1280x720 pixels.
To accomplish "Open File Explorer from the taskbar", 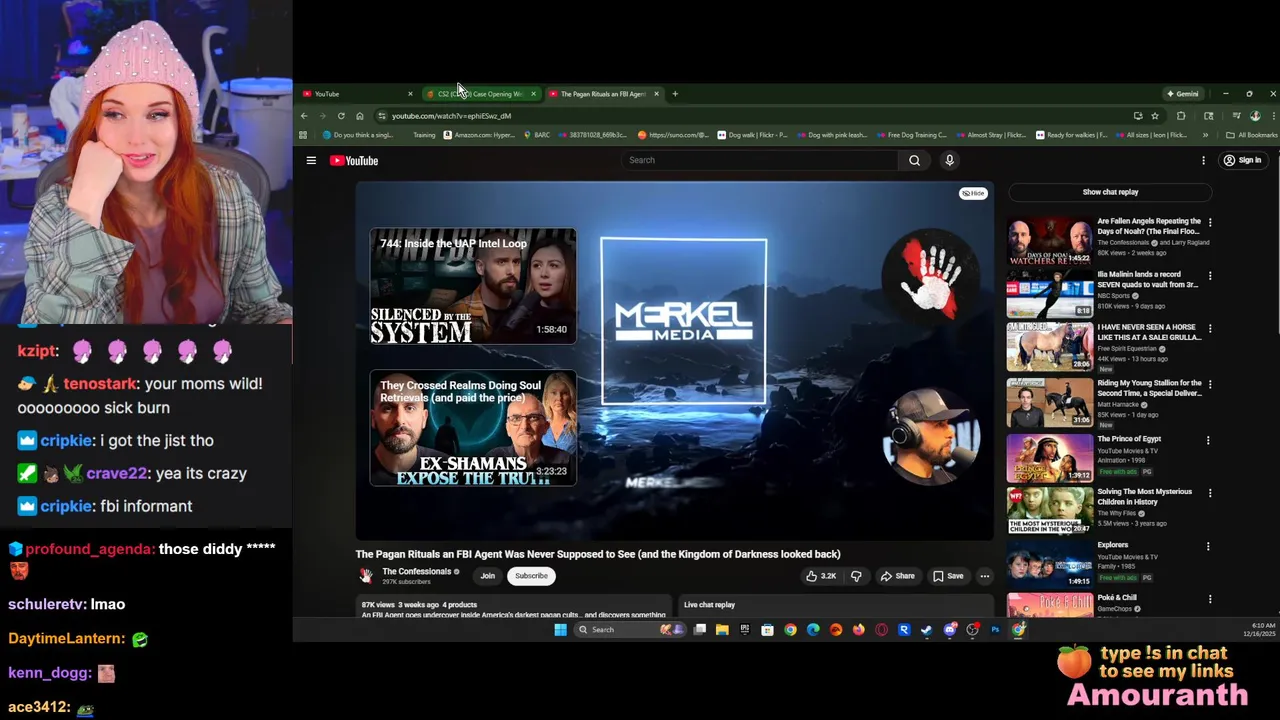I will pos(722,630).
